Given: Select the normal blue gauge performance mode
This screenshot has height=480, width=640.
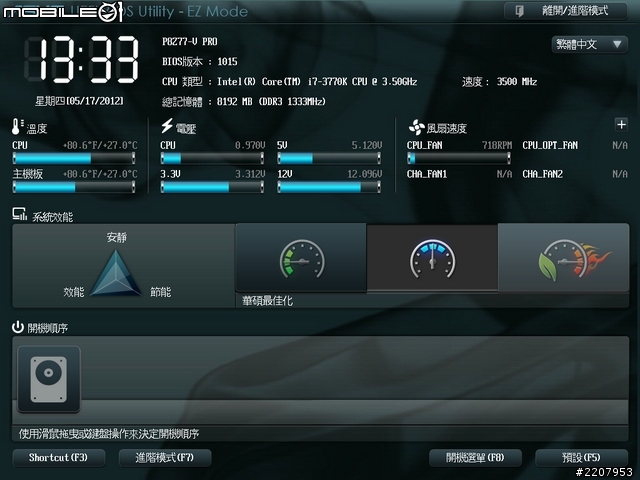Looking at the screenshot, I should [x=432, y=258].
